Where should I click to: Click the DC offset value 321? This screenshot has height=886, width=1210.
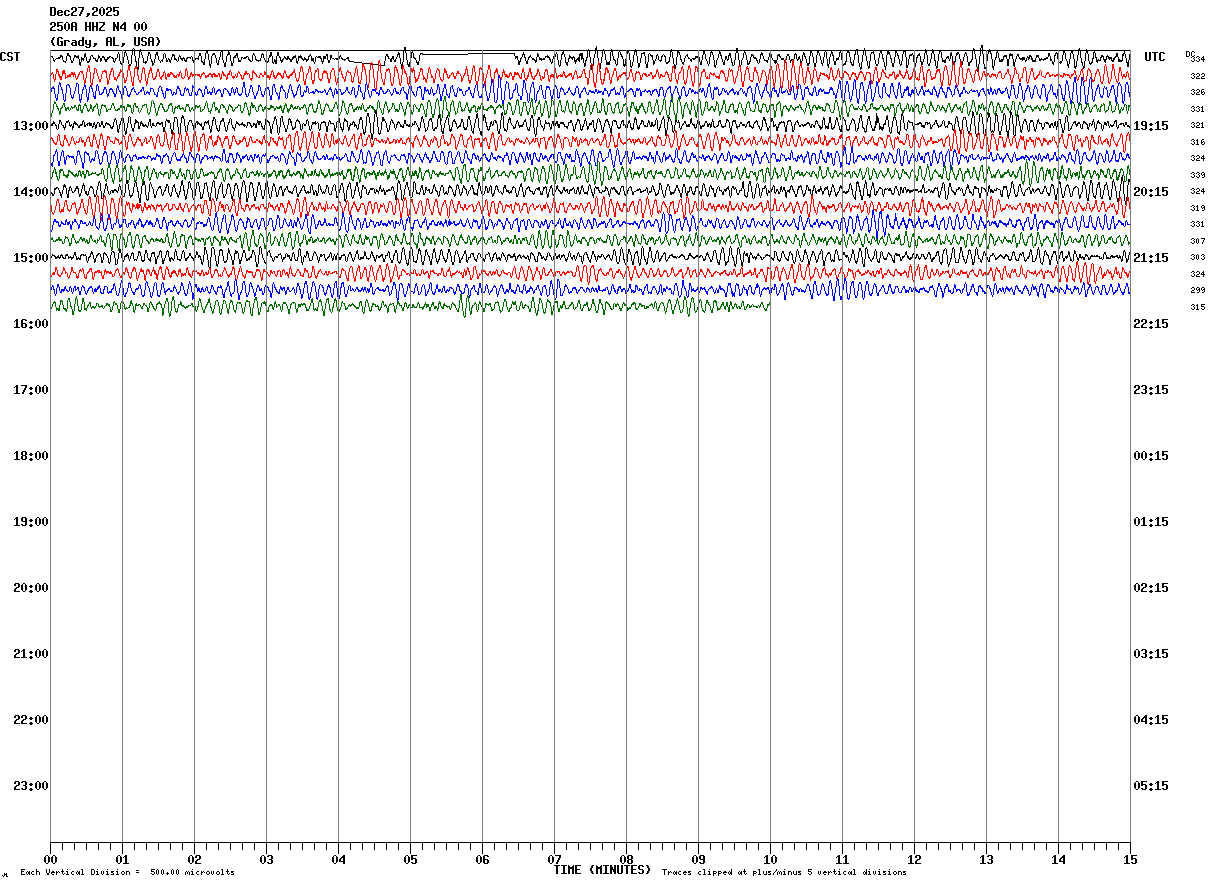[1198, 126]
